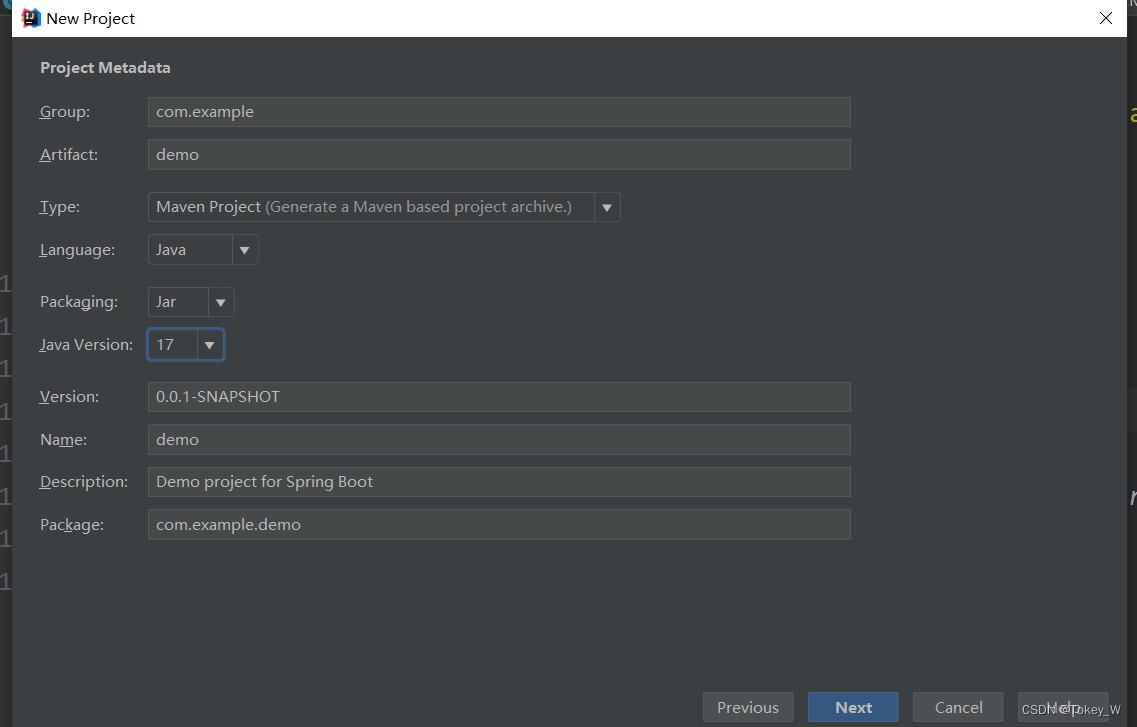Click the Name label
Image resolution: width=1137 pixels, height=727 pixels.
click(63, 439)
